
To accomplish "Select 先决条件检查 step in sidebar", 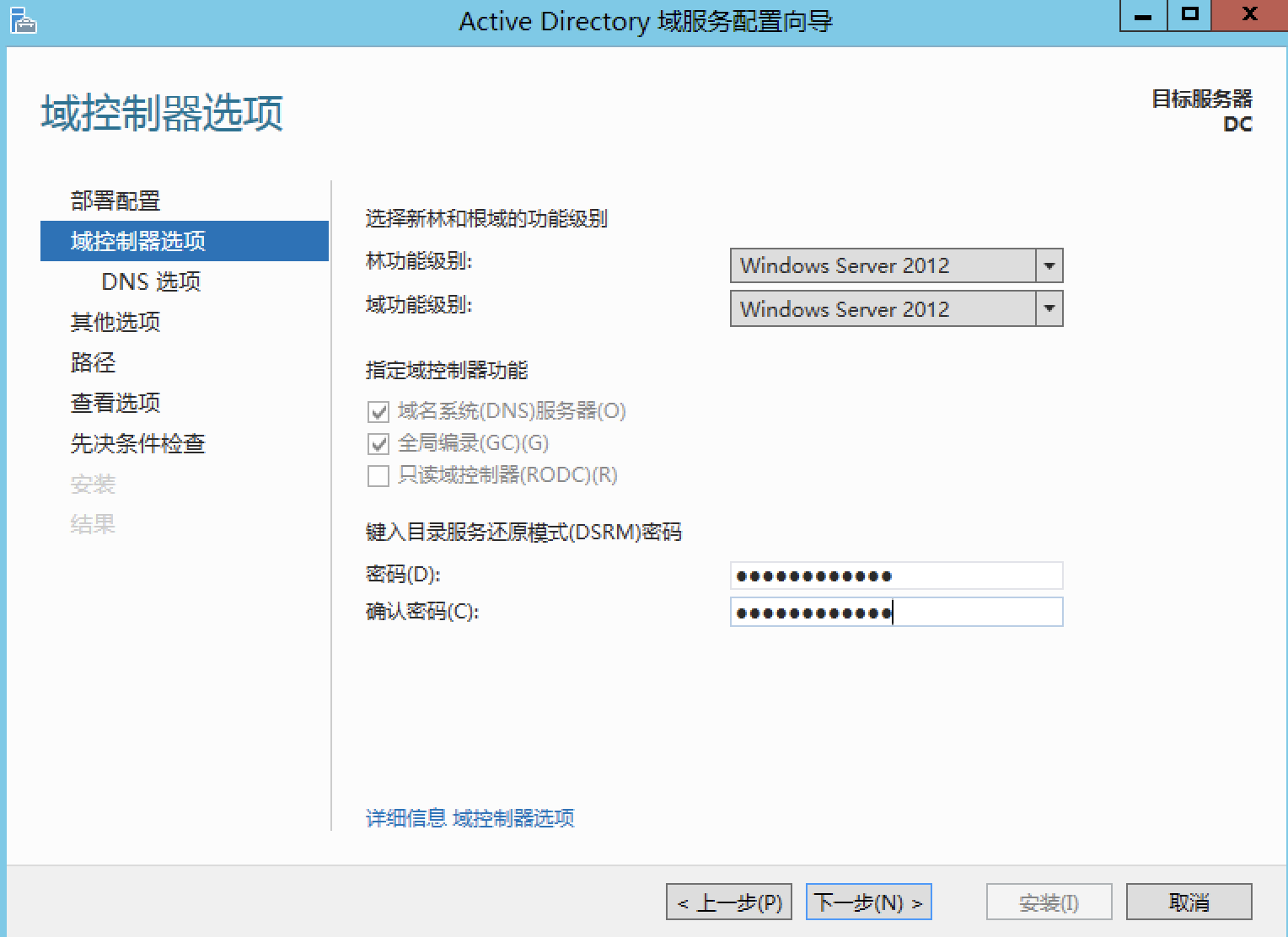I will pyautogui.click(x=138, y=443).
